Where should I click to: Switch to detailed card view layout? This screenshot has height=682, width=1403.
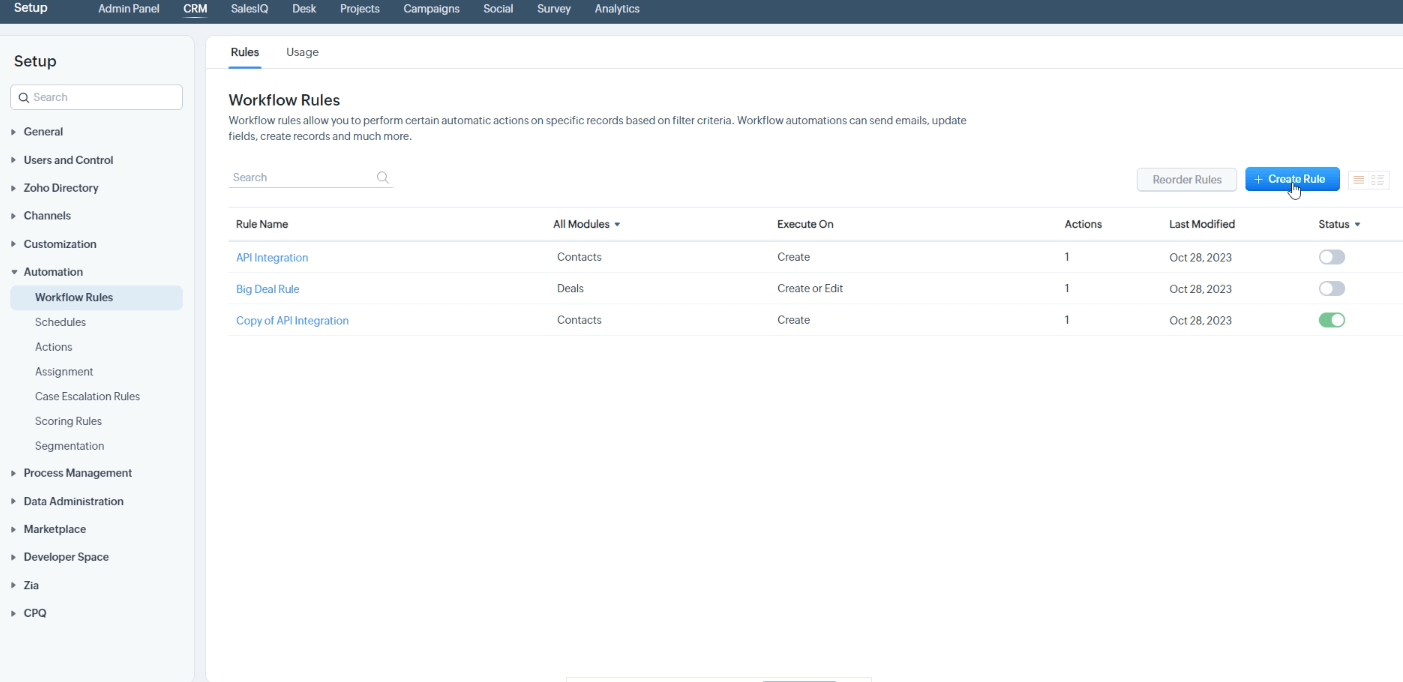[x=1378, y=179]
